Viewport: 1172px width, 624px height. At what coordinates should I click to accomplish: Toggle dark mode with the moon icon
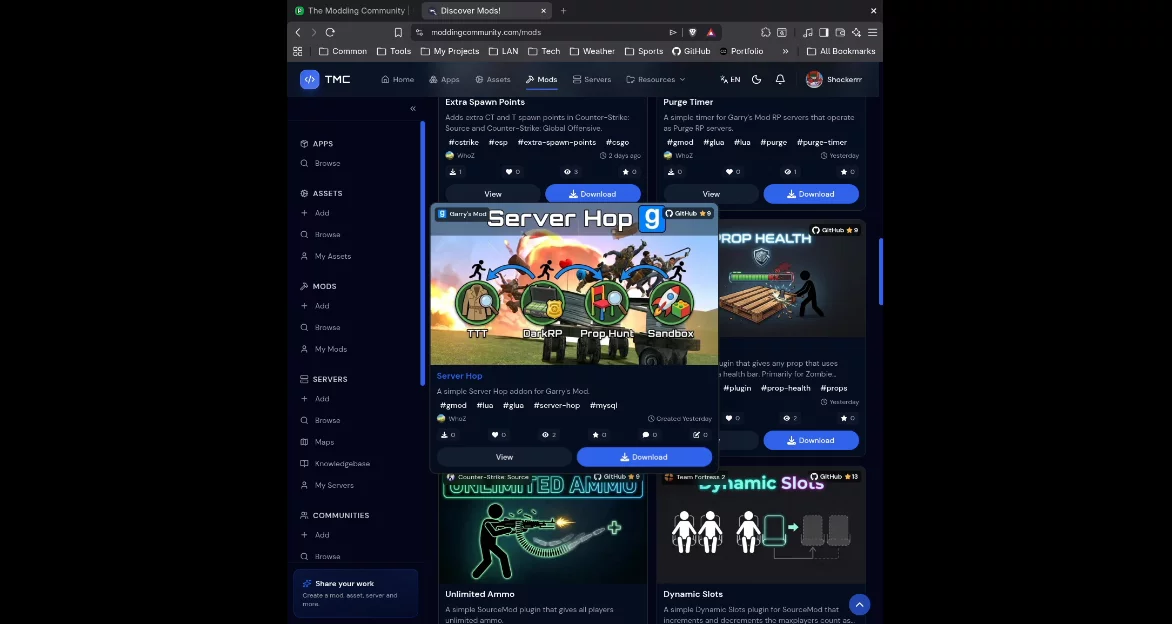[756, 79]
